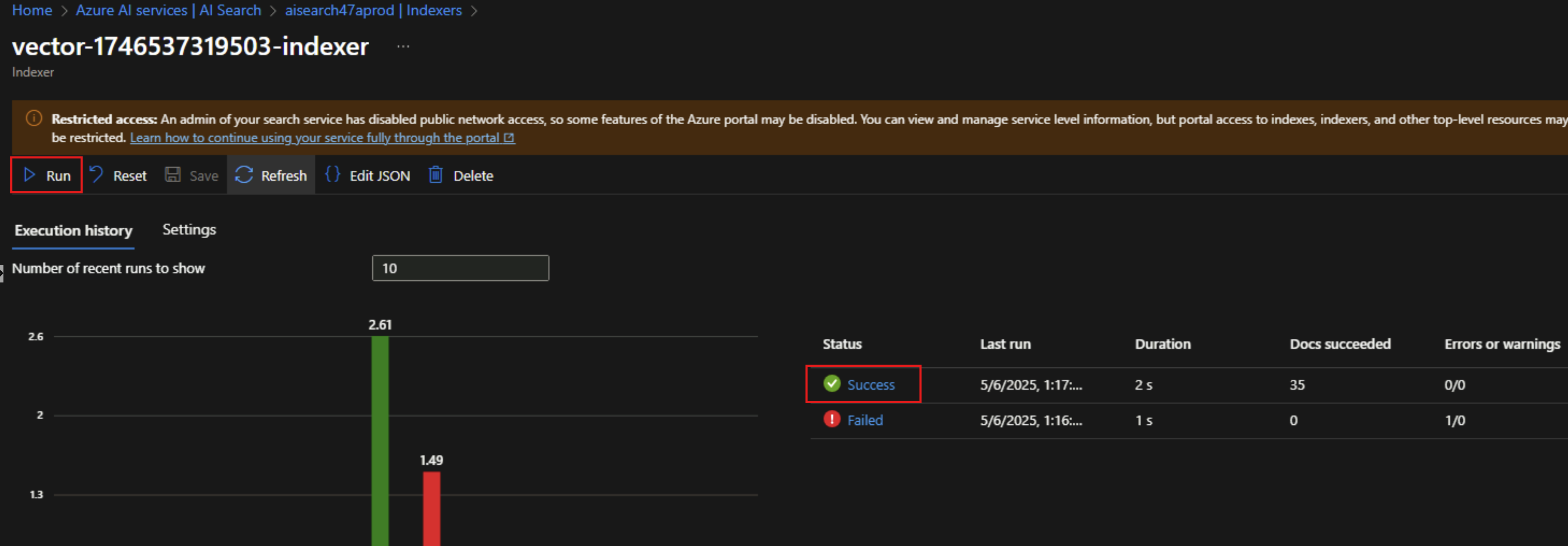Viewport: 1568px width, 546px height.
Task: Click the Refresh circular arrows icon
Action: pos(244,175)
